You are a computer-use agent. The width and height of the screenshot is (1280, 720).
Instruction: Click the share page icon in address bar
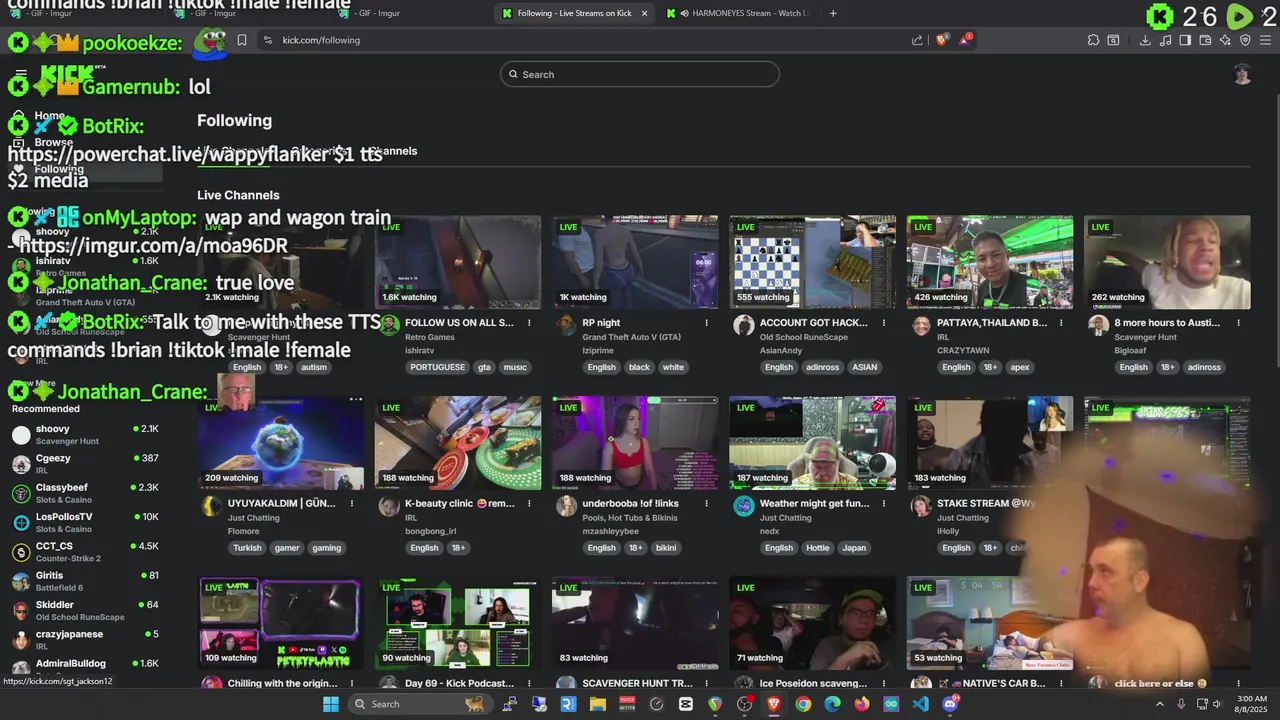click(917, 40)
